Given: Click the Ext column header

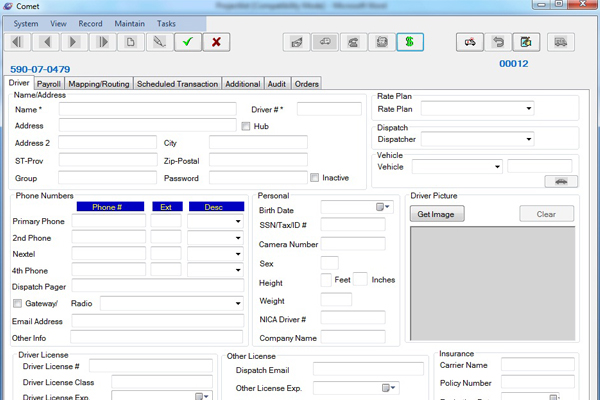Looking at the screenshot, I should pos(167,207).
